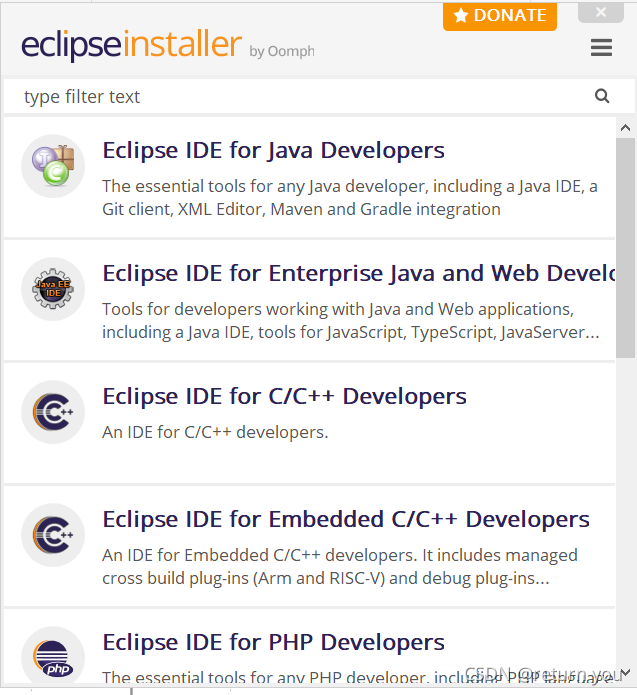Click description mentioning Arm and RISC-V plug-ins
This screenshot has height=695, width=637.
tap(340, 566)
